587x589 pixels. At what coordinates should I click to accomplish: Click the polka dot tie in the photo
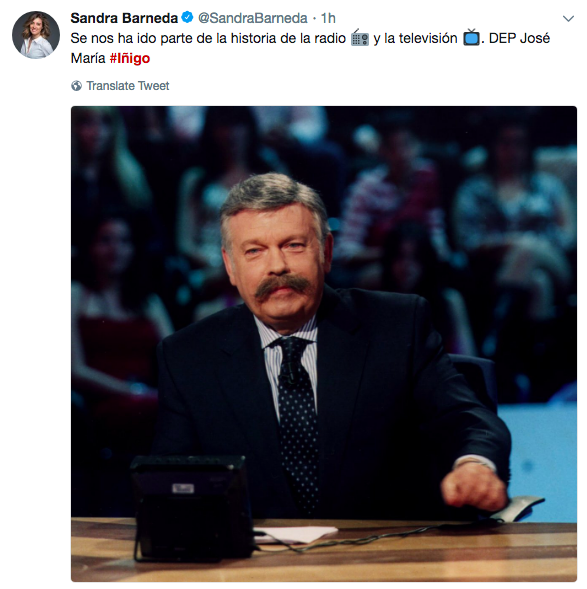coord(297,417)
